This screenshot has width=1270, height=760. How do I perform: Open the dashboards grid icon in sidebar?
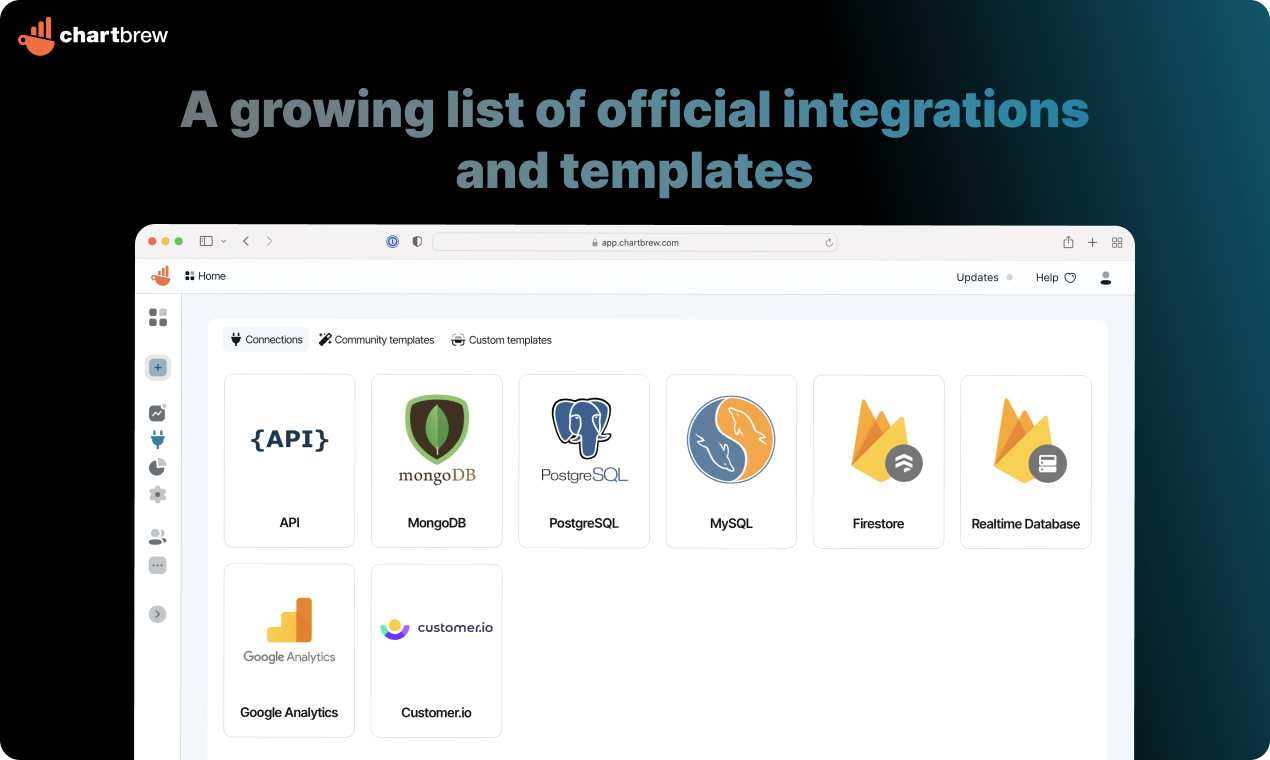click(x=158, y=317)
